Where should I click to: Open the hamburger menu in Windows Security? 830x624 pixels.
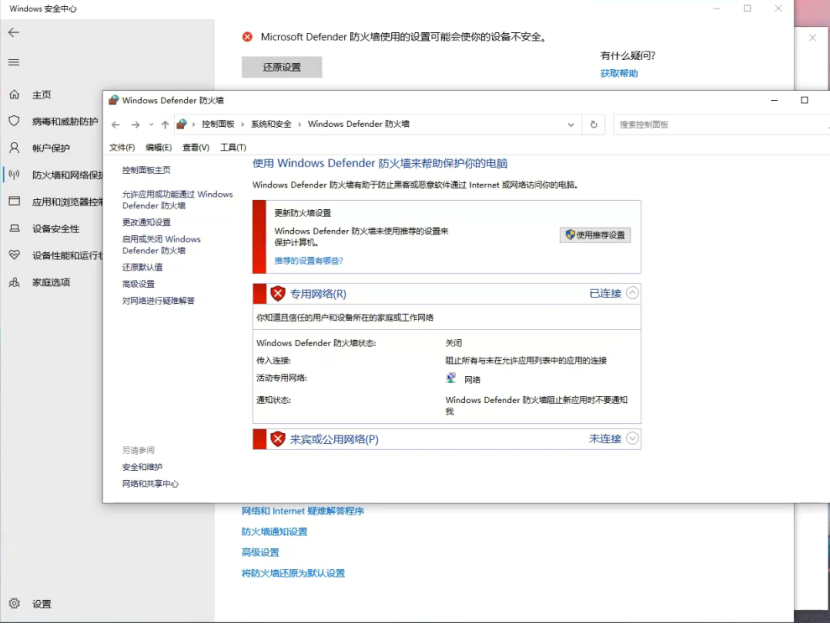click(13, 62)
